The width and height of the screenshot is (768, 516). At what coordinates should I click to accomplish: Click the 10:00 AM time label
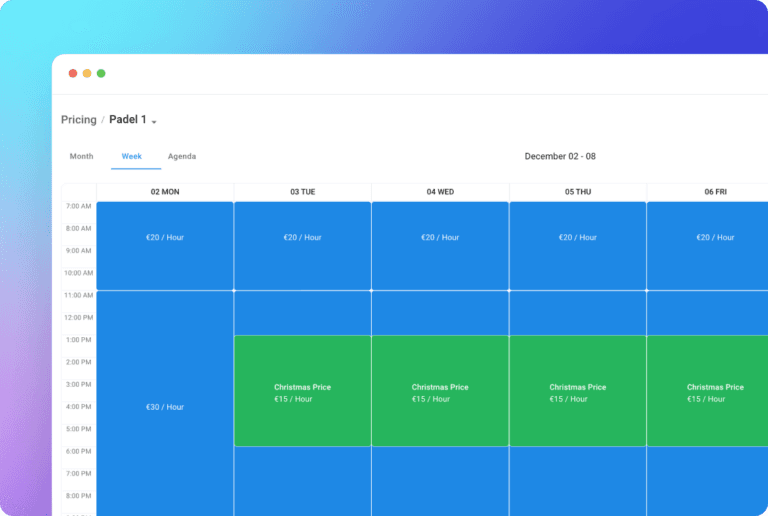(x=78, y=273)
